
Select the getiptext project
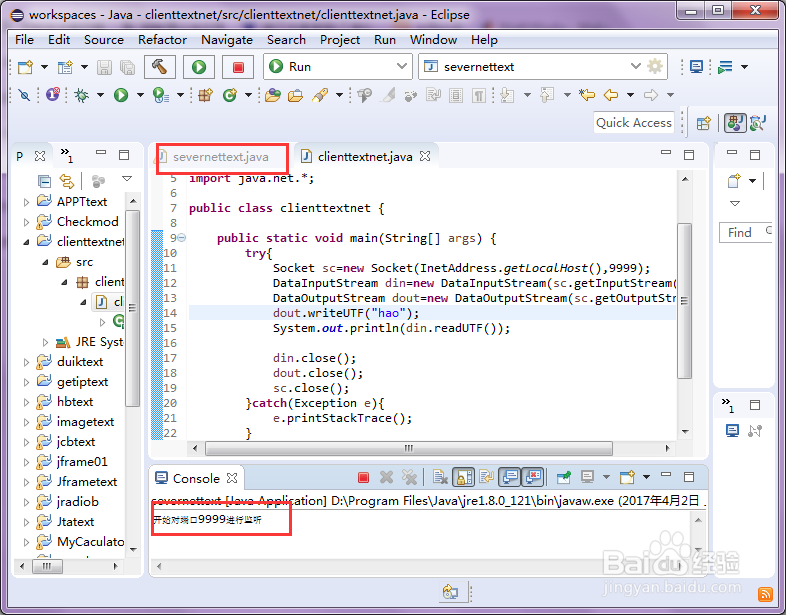point(82,382)
